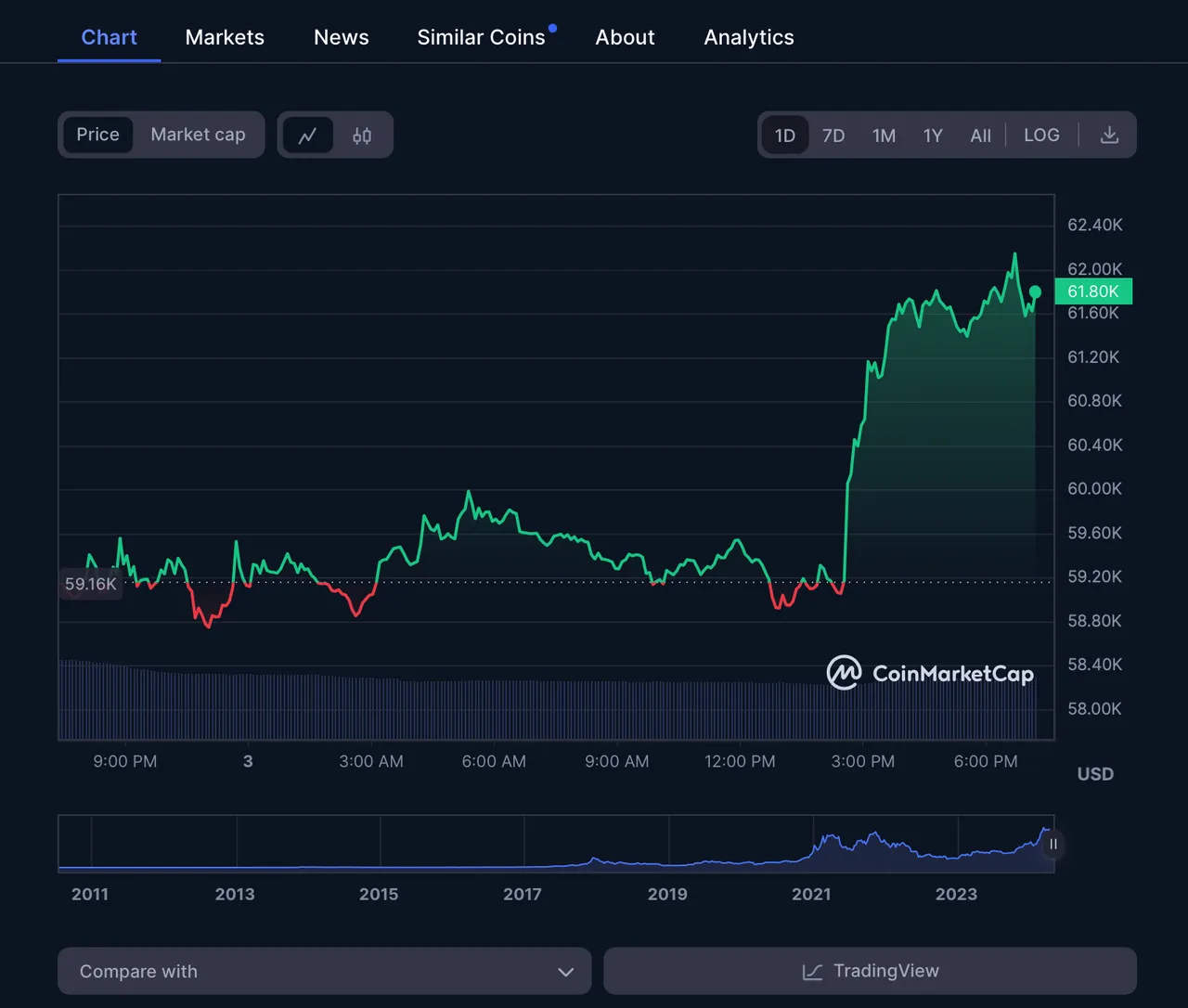Click the 12:00 PM time axis label
Image resolution: width=1188 pixels, height=1008 pixels.
click(x=740, y=761)
